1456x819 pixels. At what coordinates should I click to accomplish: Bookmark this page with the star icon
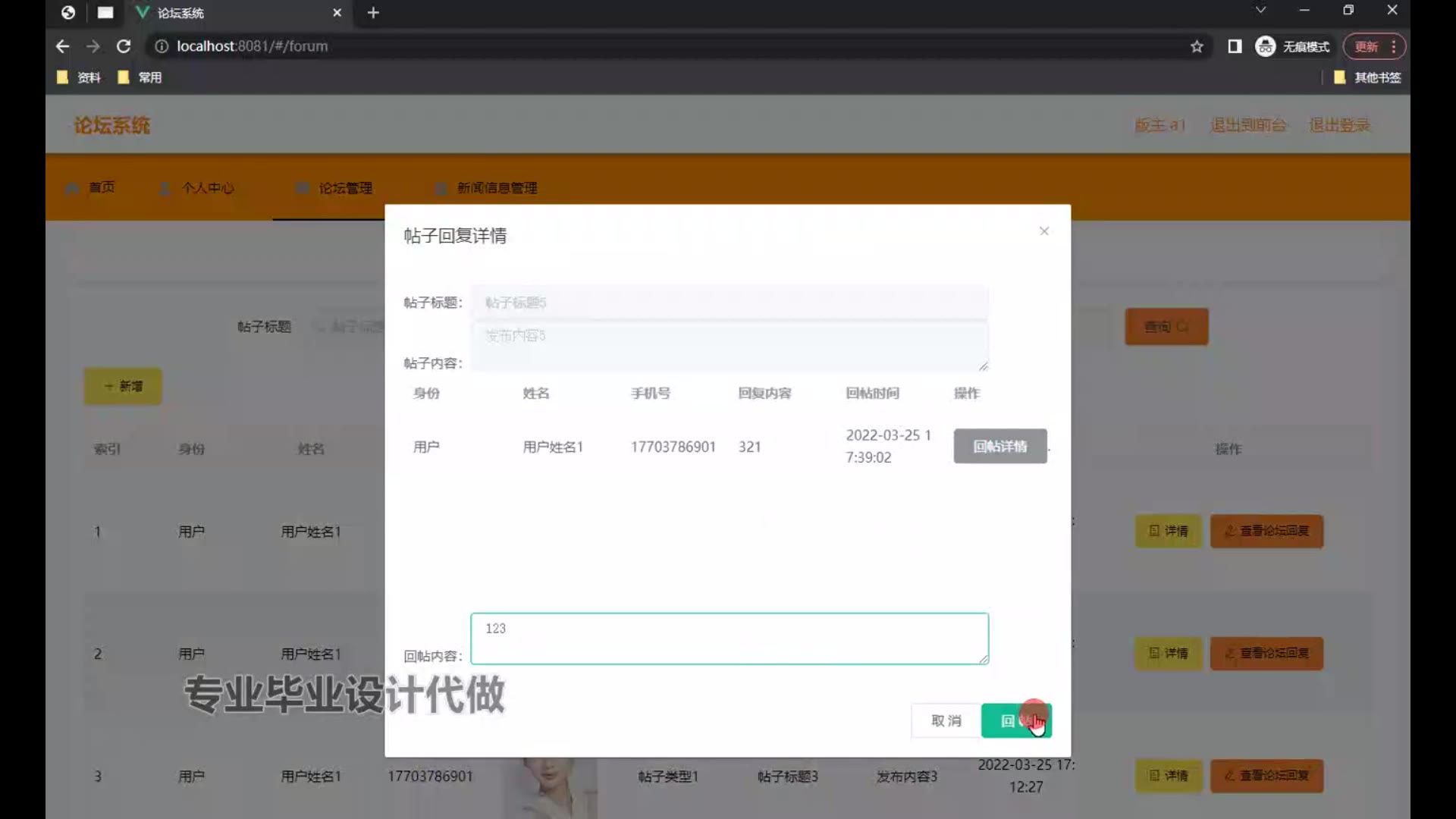[x=1197, y=46]
